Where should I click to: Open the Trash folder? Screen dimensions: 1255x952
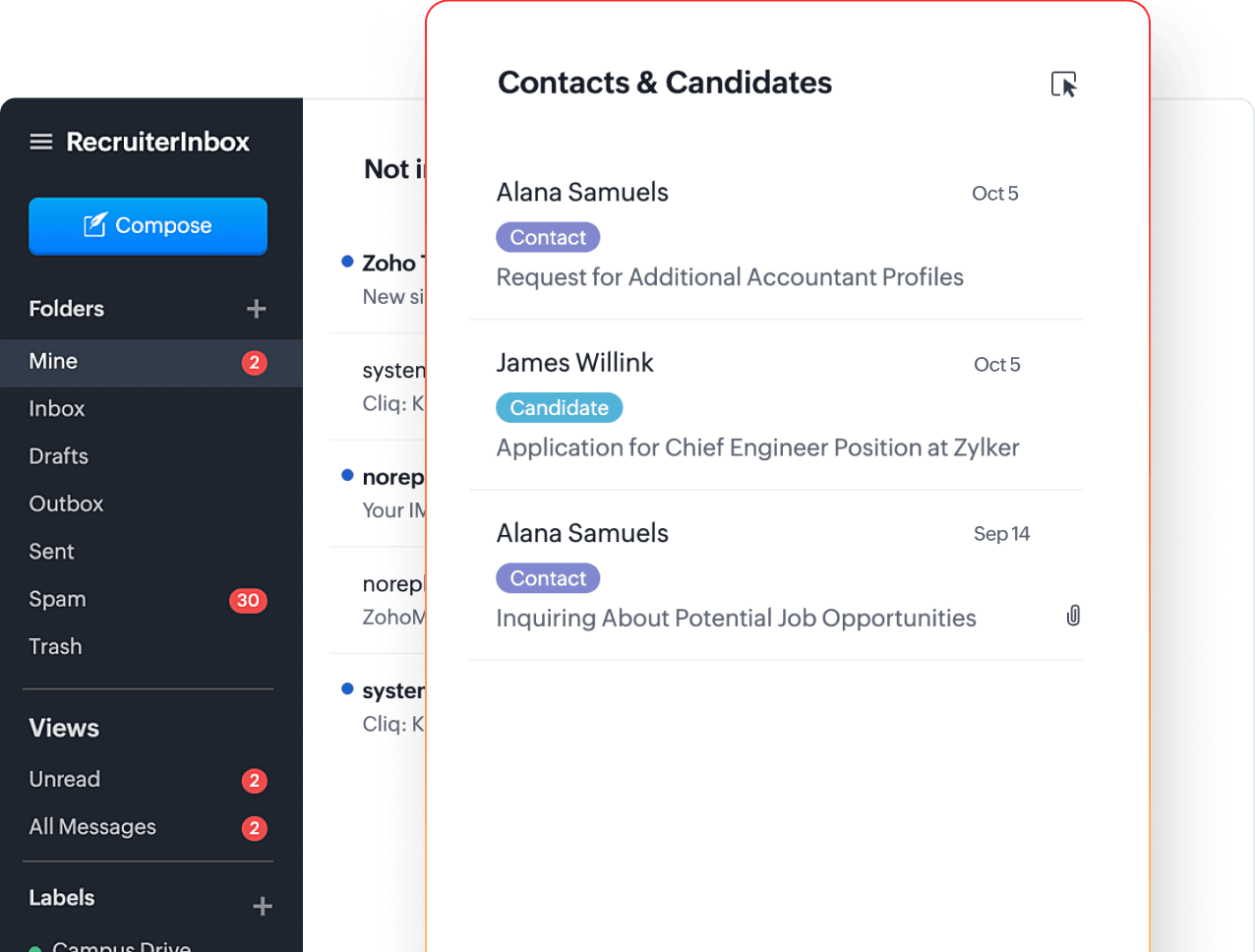point(55,646)
